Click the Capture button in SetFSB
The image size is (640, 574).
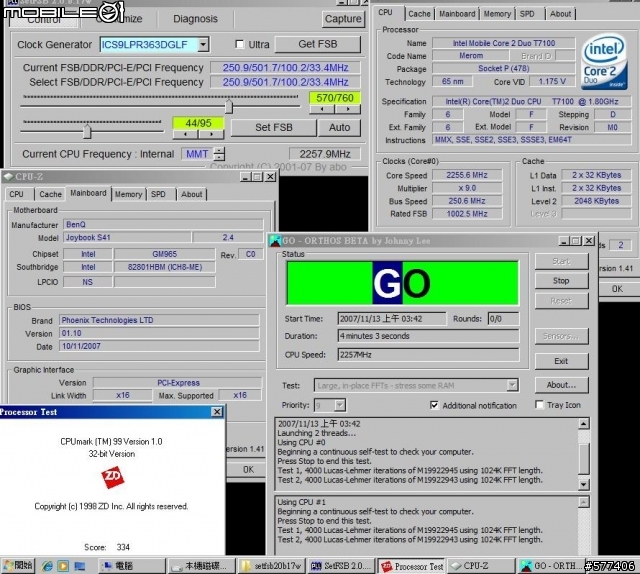coord(343,19)
